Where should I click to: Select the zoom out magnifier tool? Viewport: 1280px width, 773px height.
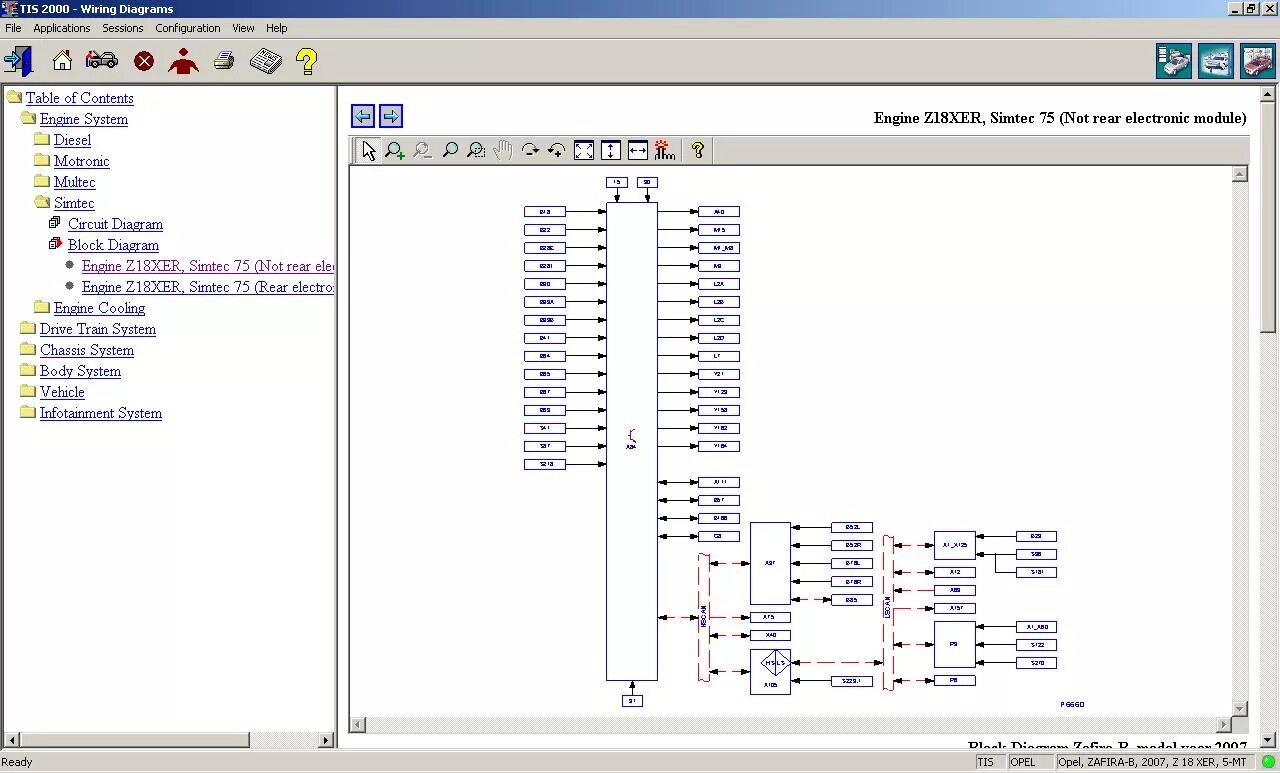[422, 150]
